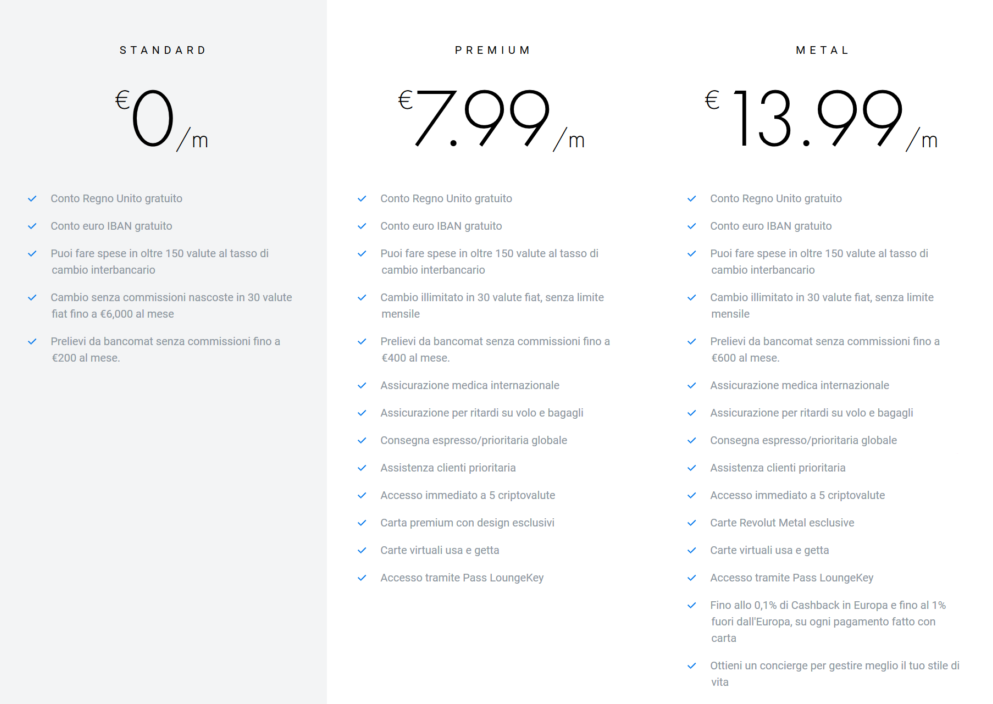Click checkmark next to Premium 'Assicurazione medica internazionale'
Screen dimensions: 993x704
(x=362, y=386)
